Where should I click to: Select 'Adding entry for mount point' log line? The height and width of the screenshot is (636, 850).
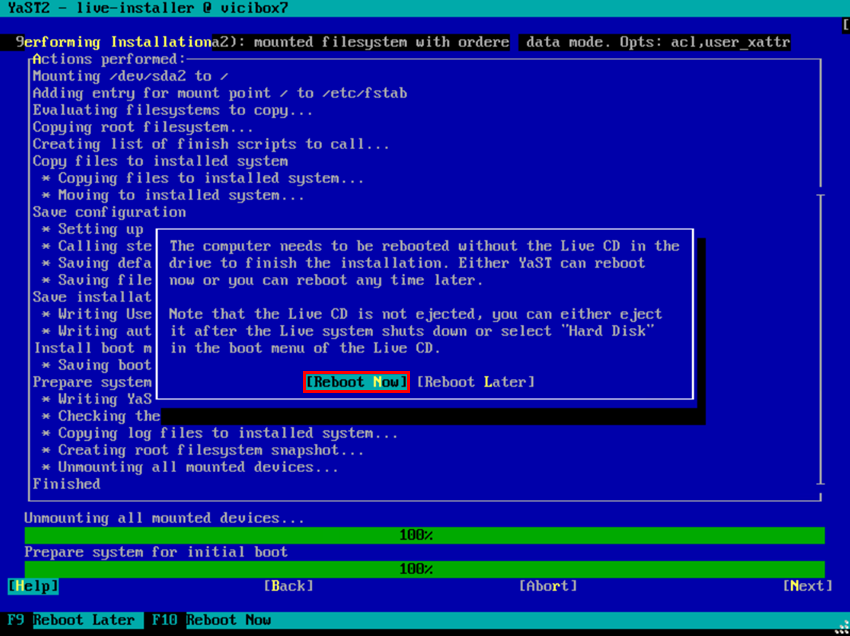[x=219, y=93]
